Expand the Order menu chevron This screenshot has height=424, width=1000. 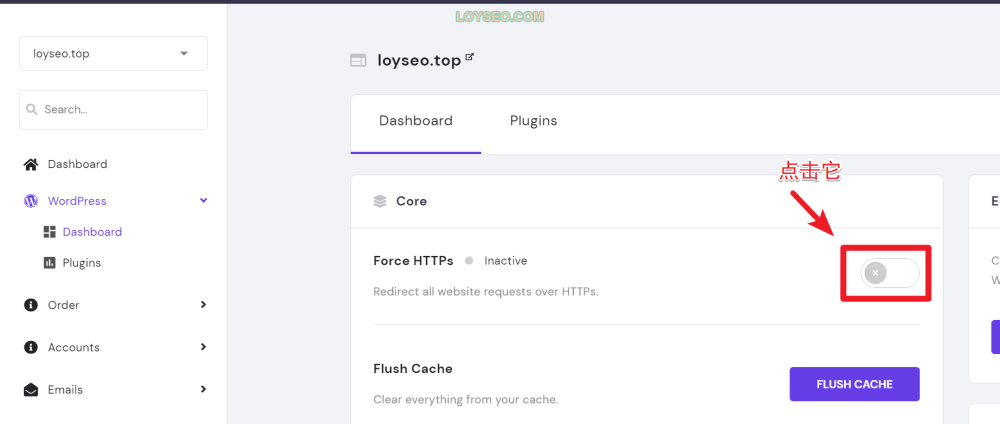click(x=203, y=305)
